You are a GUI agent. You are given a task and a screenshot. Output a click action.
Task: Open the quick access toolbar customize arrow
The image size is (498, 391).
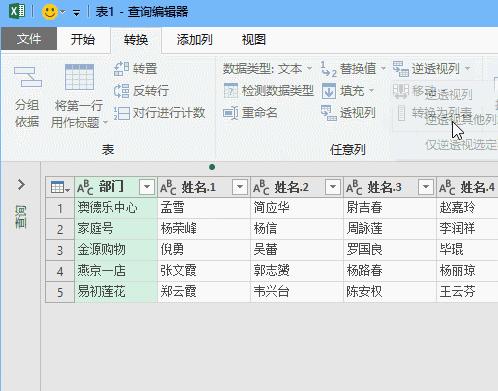pyautogui.click(x=76, y=13)
